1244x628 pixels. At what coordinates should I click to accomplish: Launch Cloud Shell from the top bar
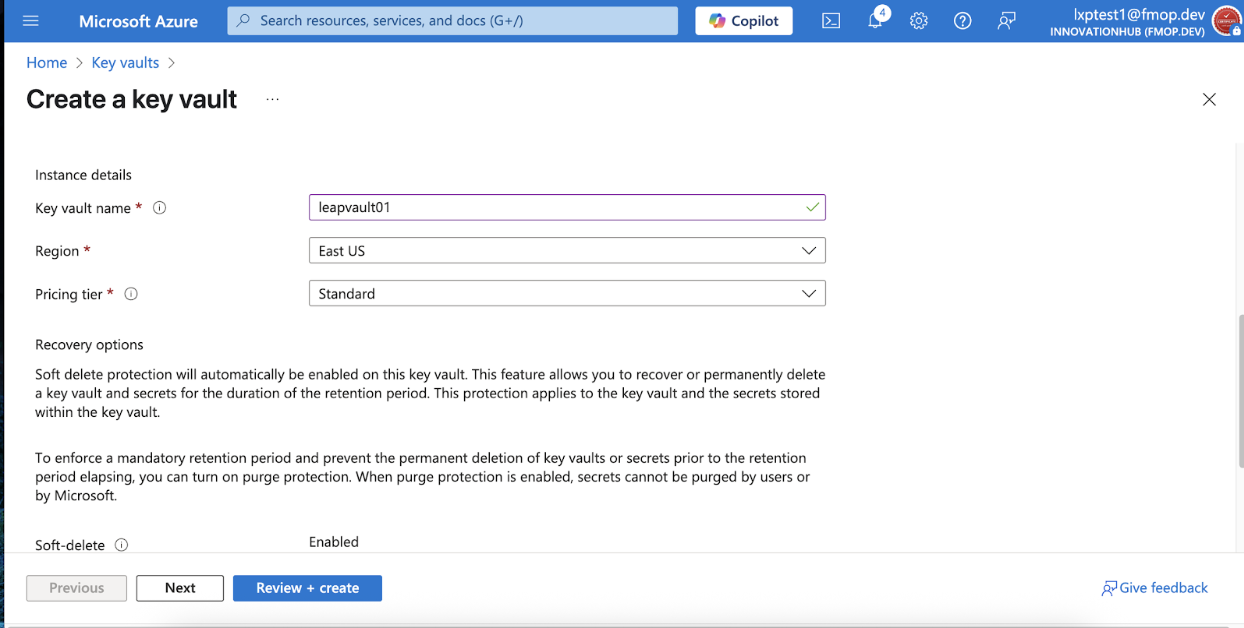tap(831, 21)
